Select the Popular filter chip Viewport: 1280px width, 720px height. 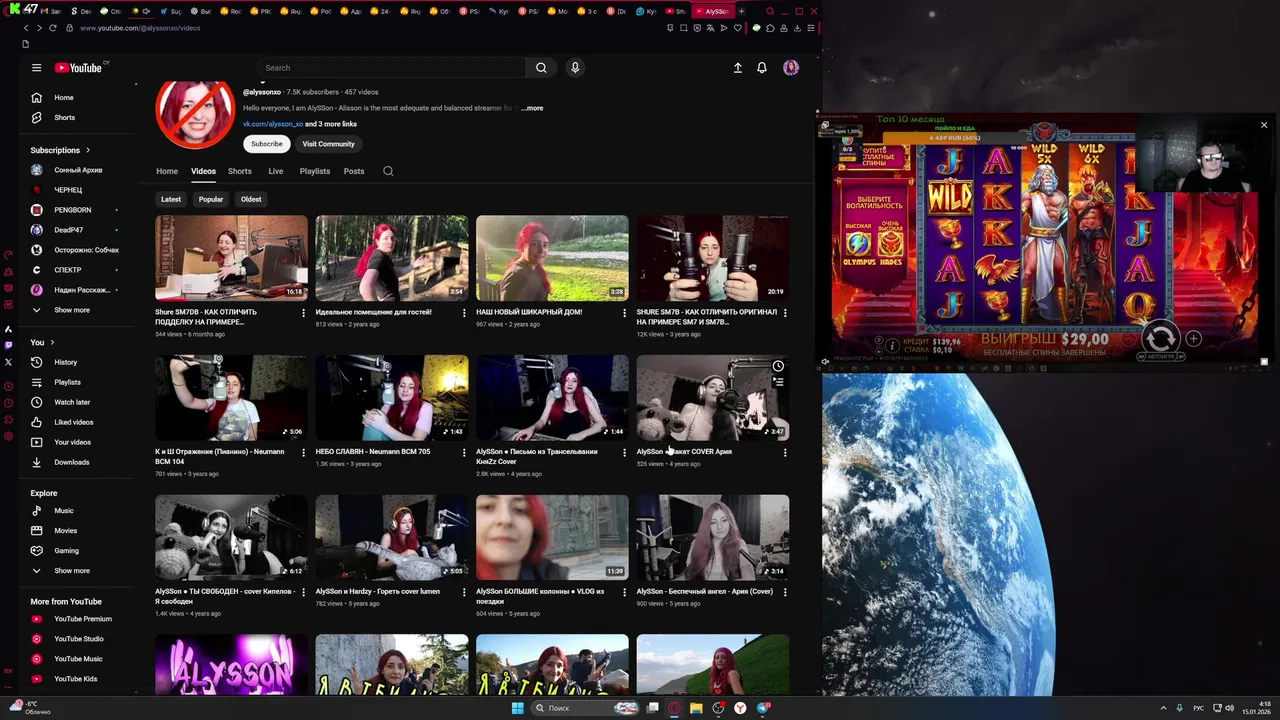click(211, 199)
